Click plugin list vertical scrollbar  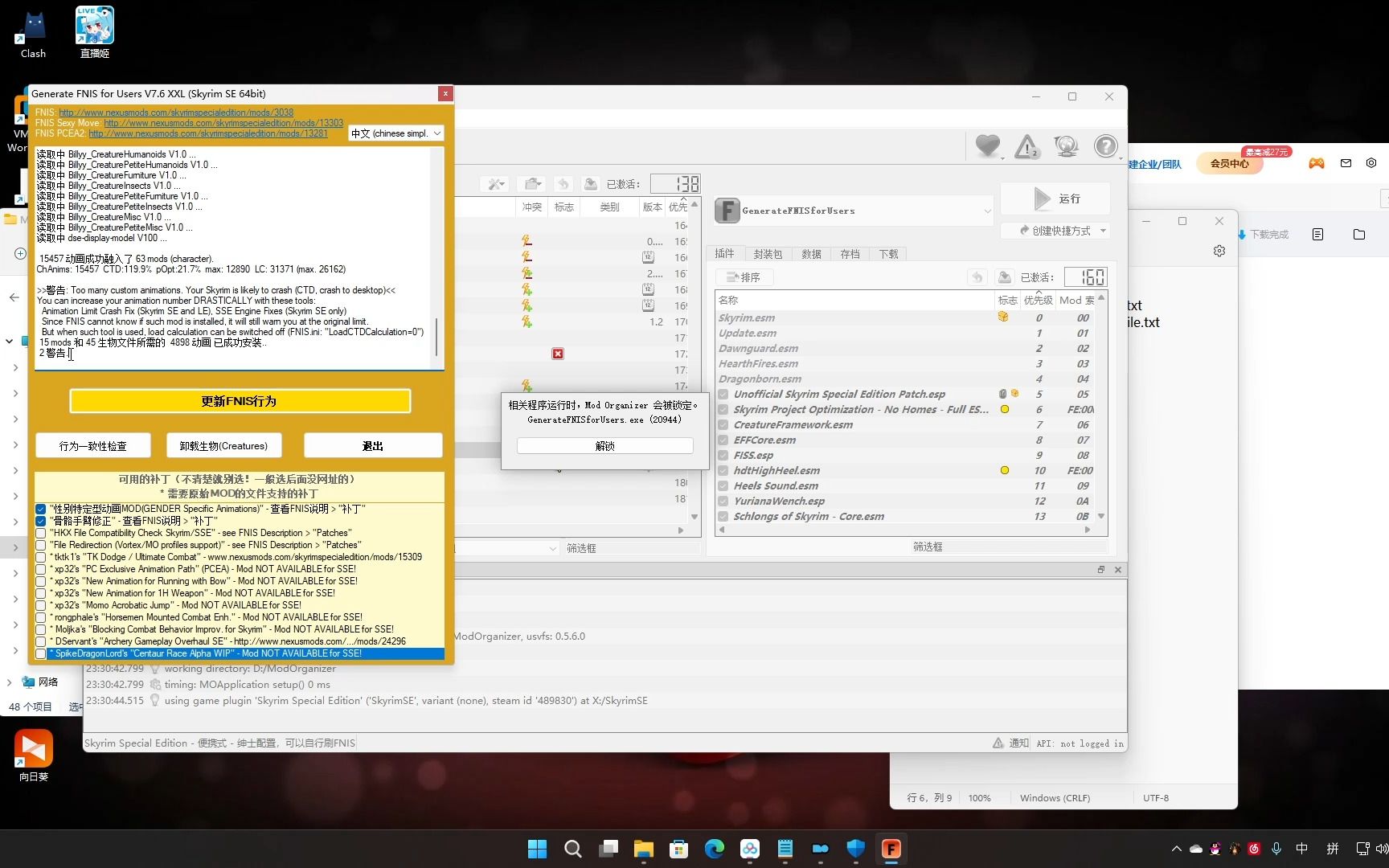1101,406
